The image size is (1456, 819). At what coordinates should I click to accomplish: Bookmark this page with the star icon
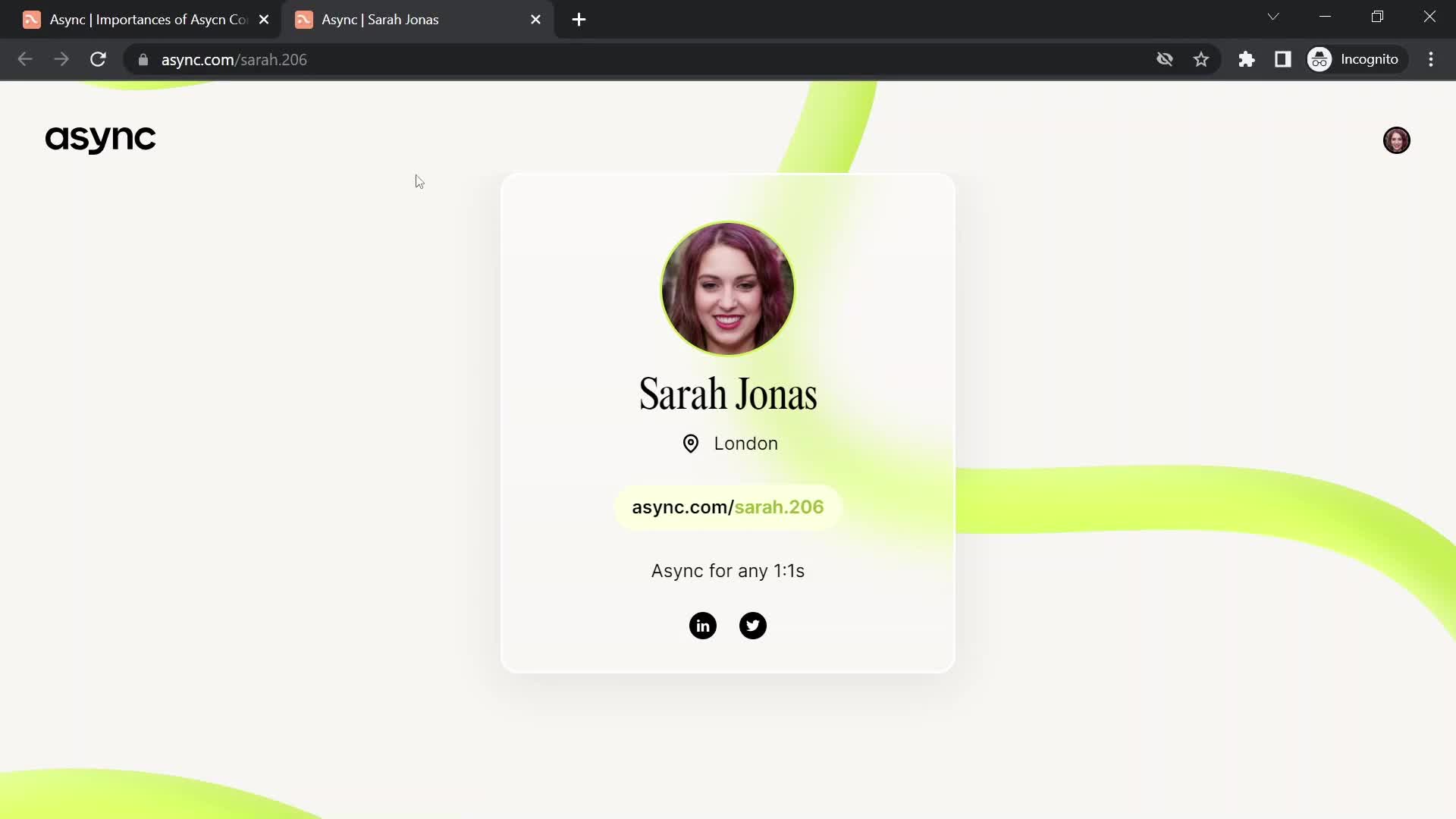(x=1200, y=59)
